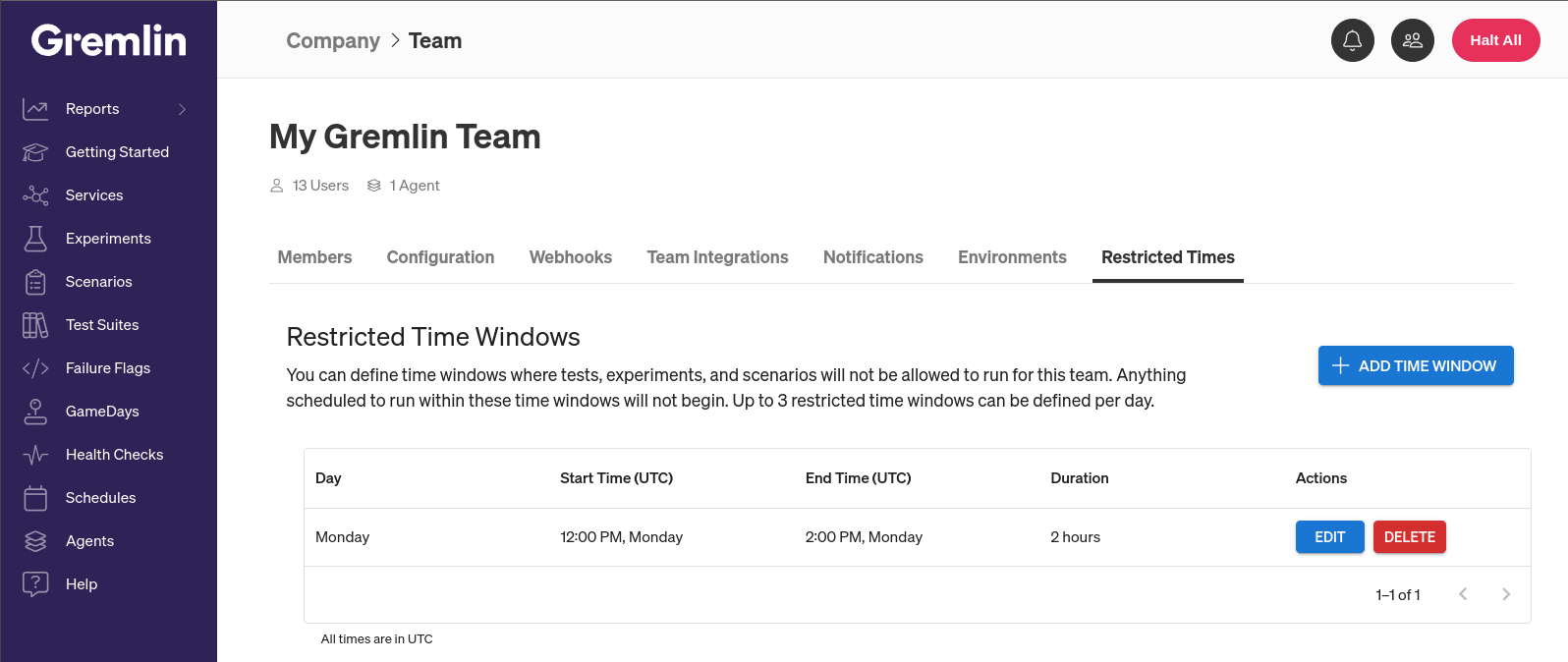The image size is (1568, 662).
Task: Click the Getting Started graduation cap icon
Action: [35, 152]
